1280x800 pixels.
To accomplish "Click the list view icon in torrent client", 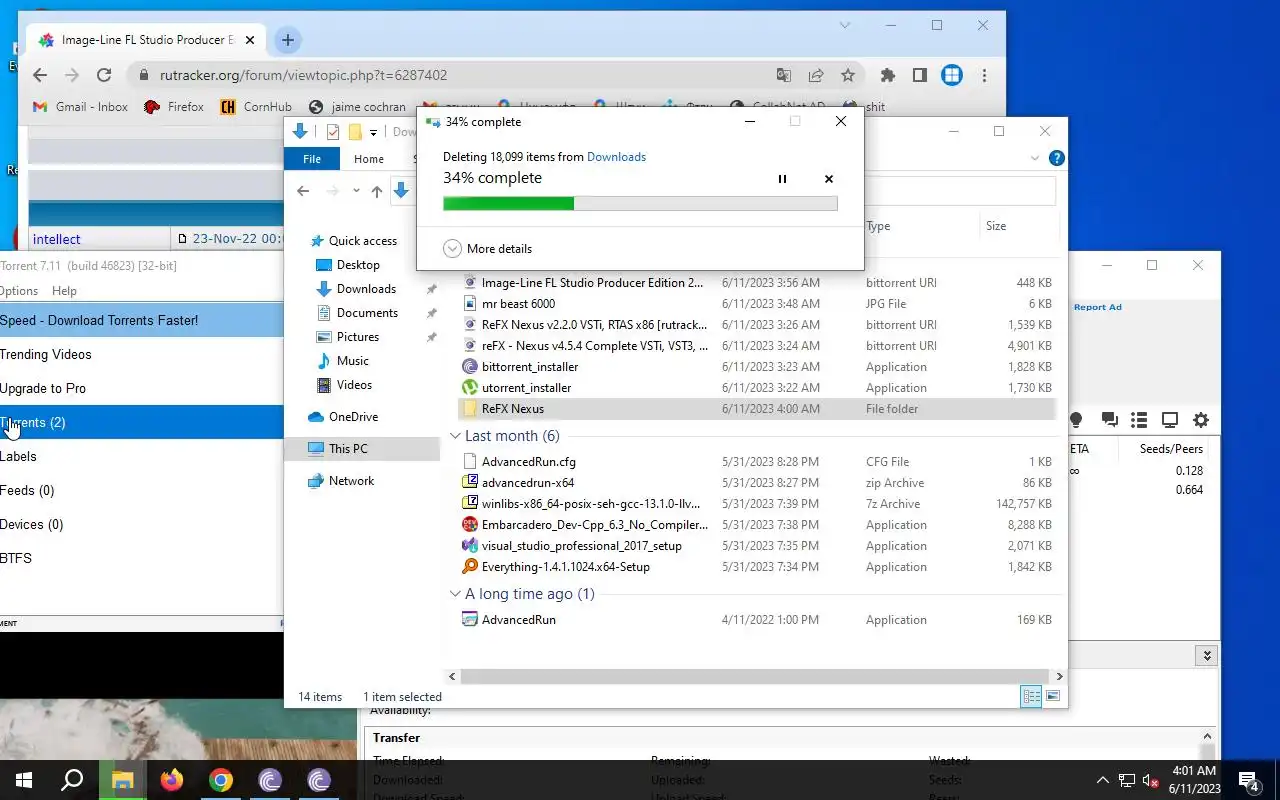I will point(1139,420).
